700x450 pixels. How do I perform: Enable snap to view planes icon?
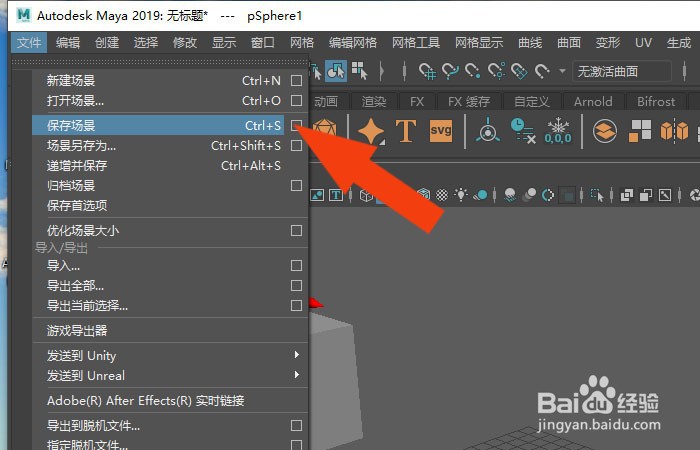pos(519,71)
